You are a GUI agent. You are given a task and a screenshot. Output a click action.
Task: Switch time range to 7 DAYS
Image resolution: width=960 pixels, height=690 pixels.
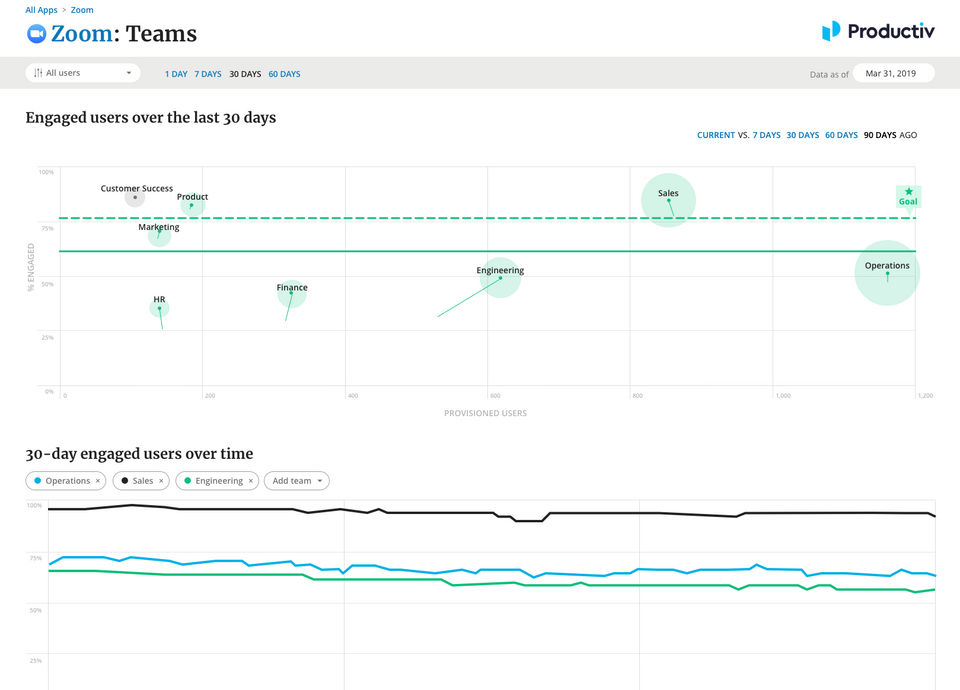208,74
